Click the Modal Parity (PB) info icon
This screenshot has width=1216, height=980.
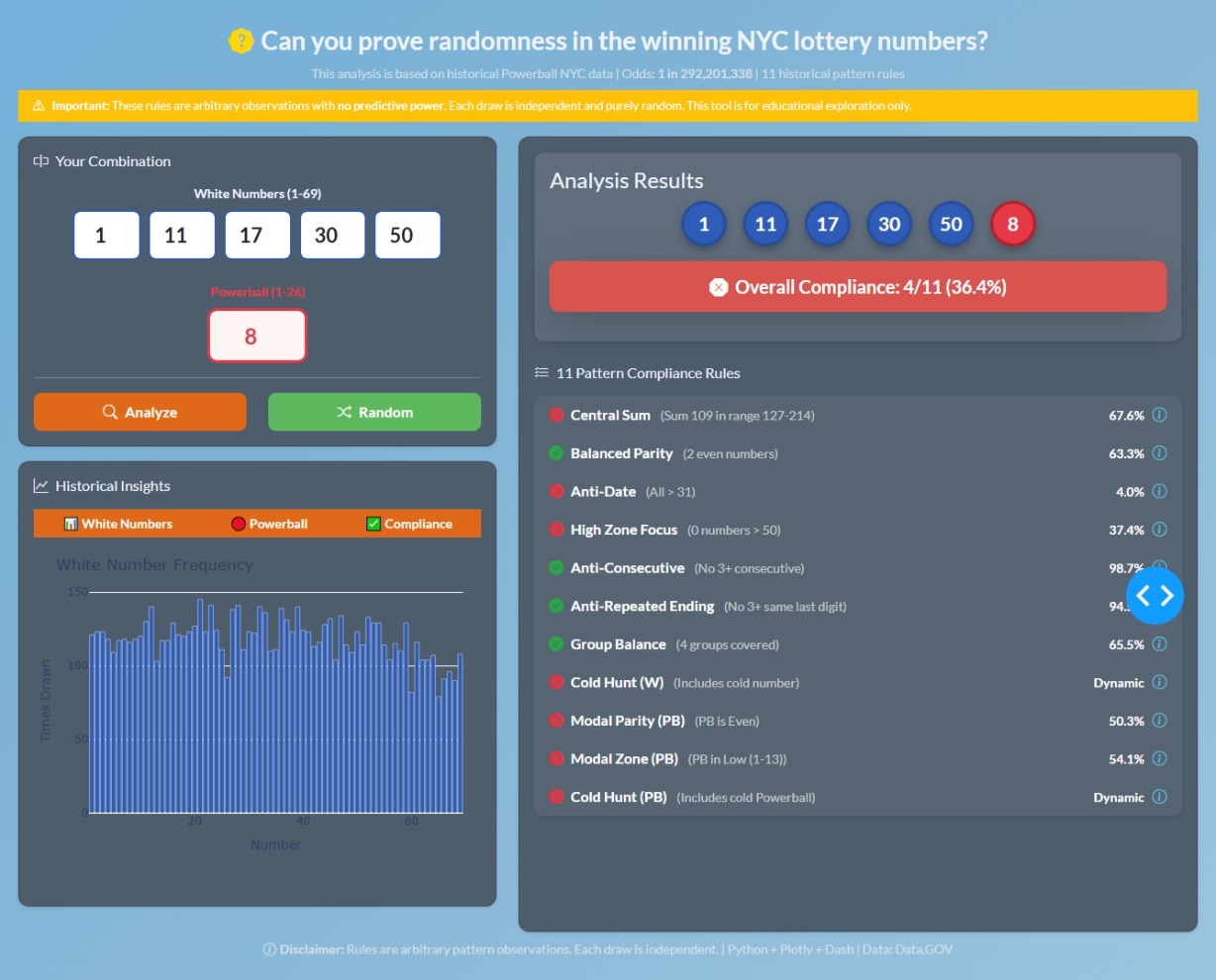(x=1160, y=721)
